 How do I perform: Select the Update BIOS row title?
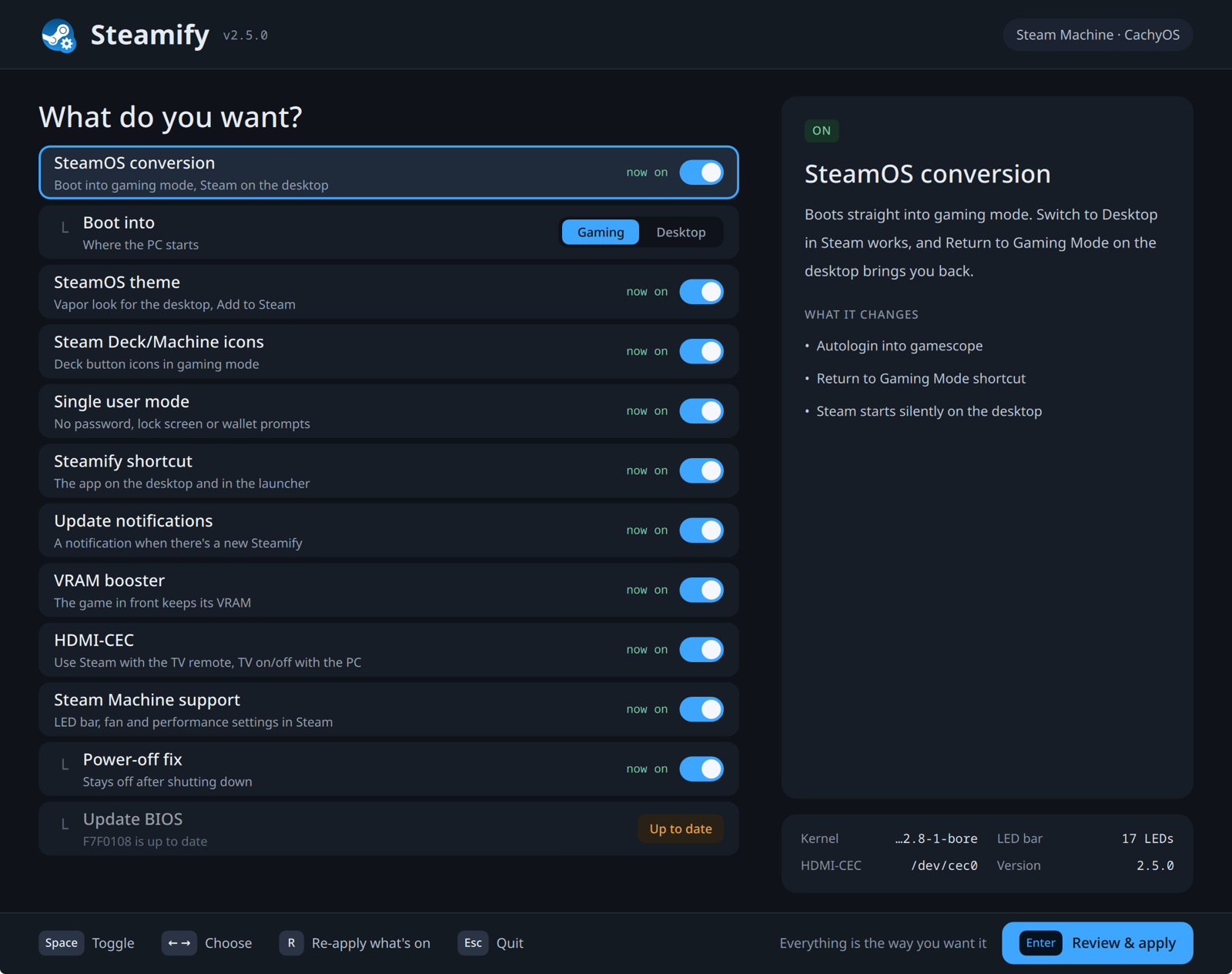(132, 819)
